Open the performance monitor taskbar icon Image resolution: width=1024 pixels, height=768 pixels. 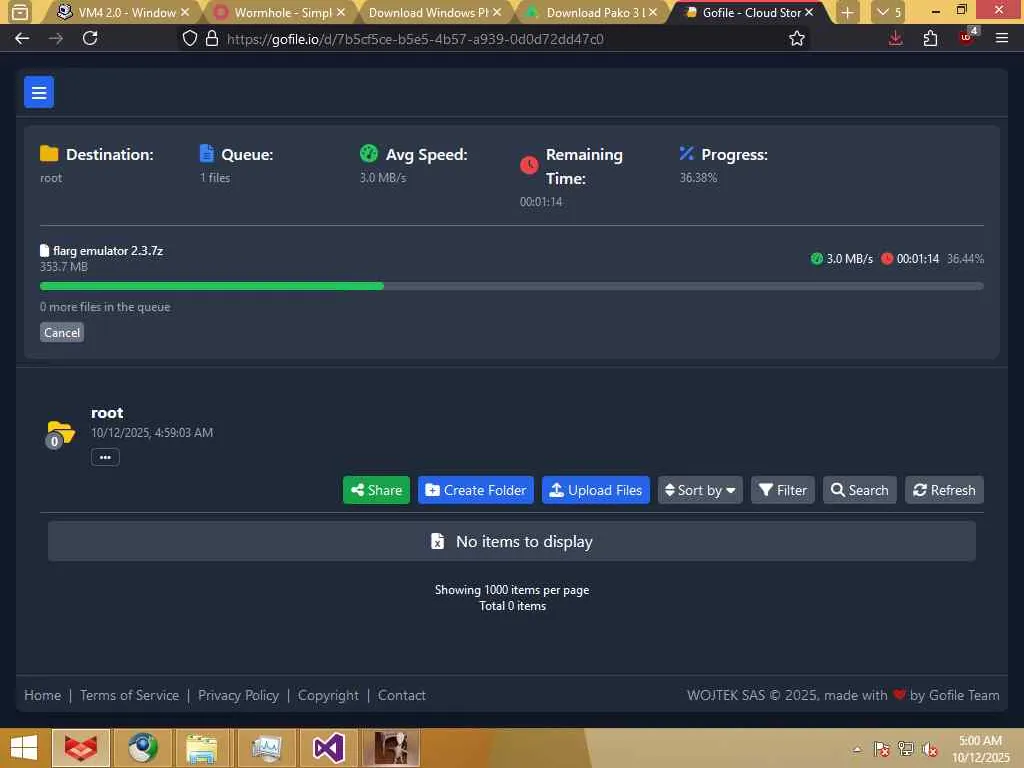coord(266,748)
